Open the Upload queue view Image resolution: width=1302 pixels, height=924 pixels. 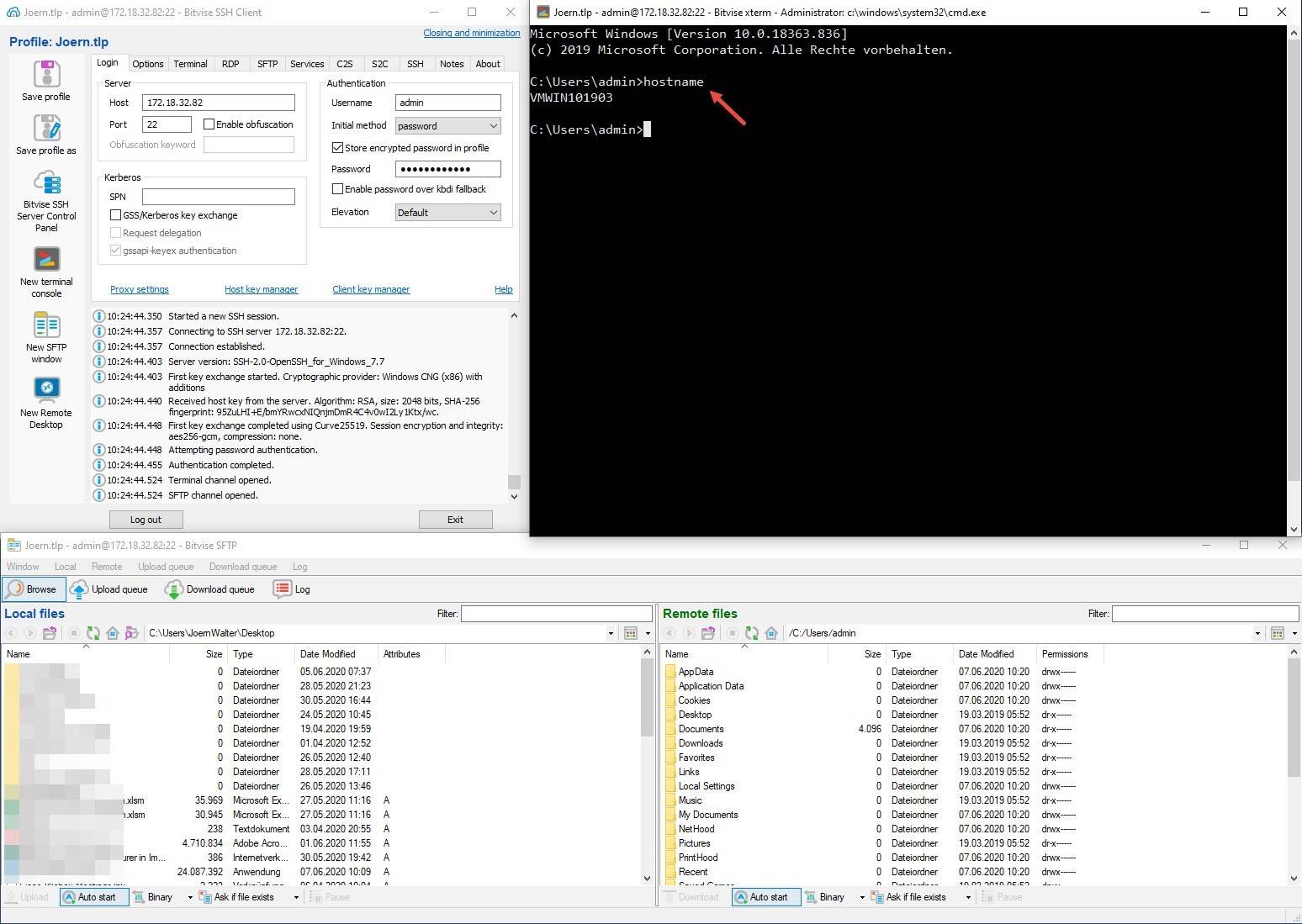click(x=110, y=589)
